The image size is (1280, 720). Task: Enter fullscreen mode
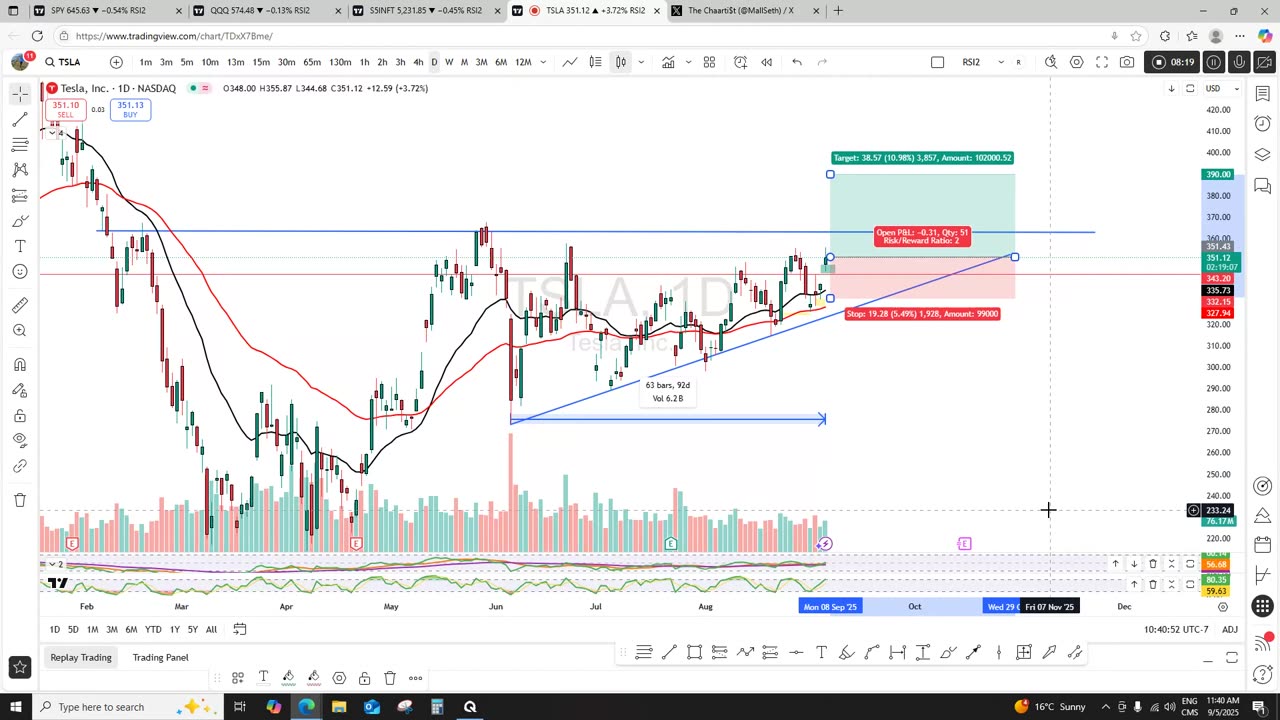click(1102, 62)
